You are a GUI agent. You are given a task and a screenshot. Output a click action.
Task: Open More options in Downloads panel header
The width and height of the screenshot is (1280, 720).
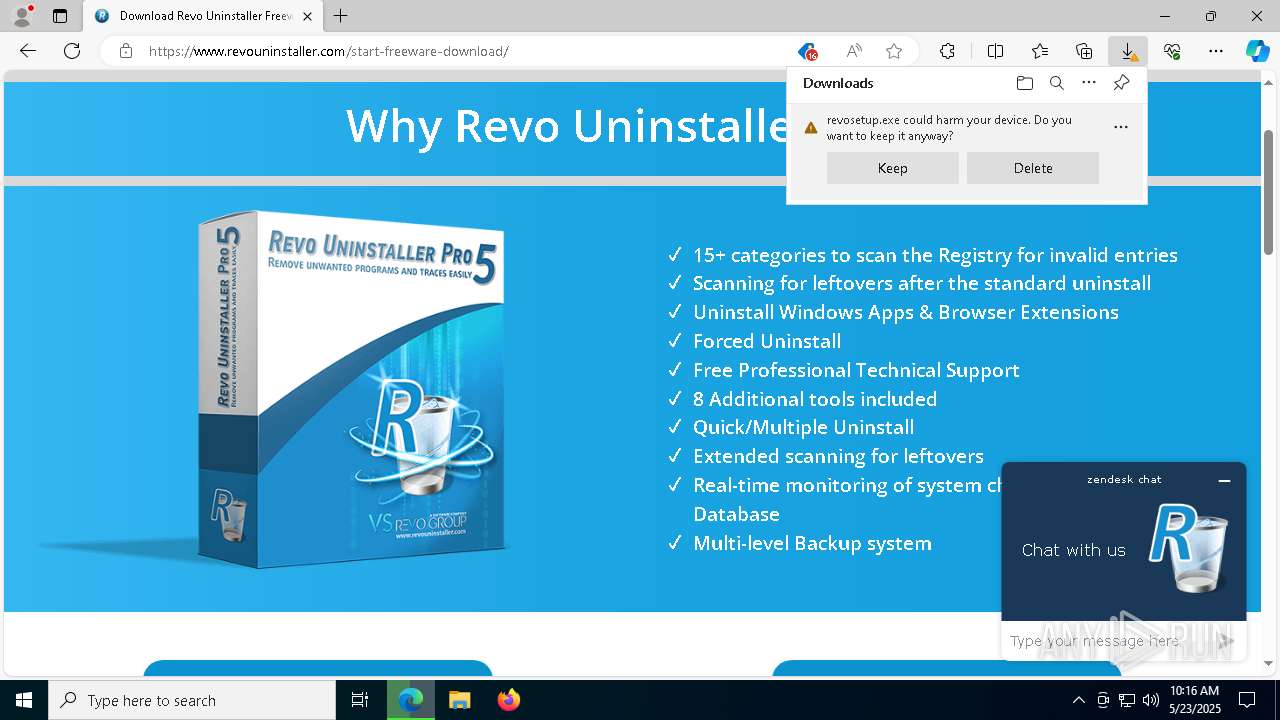(1089, 83)
